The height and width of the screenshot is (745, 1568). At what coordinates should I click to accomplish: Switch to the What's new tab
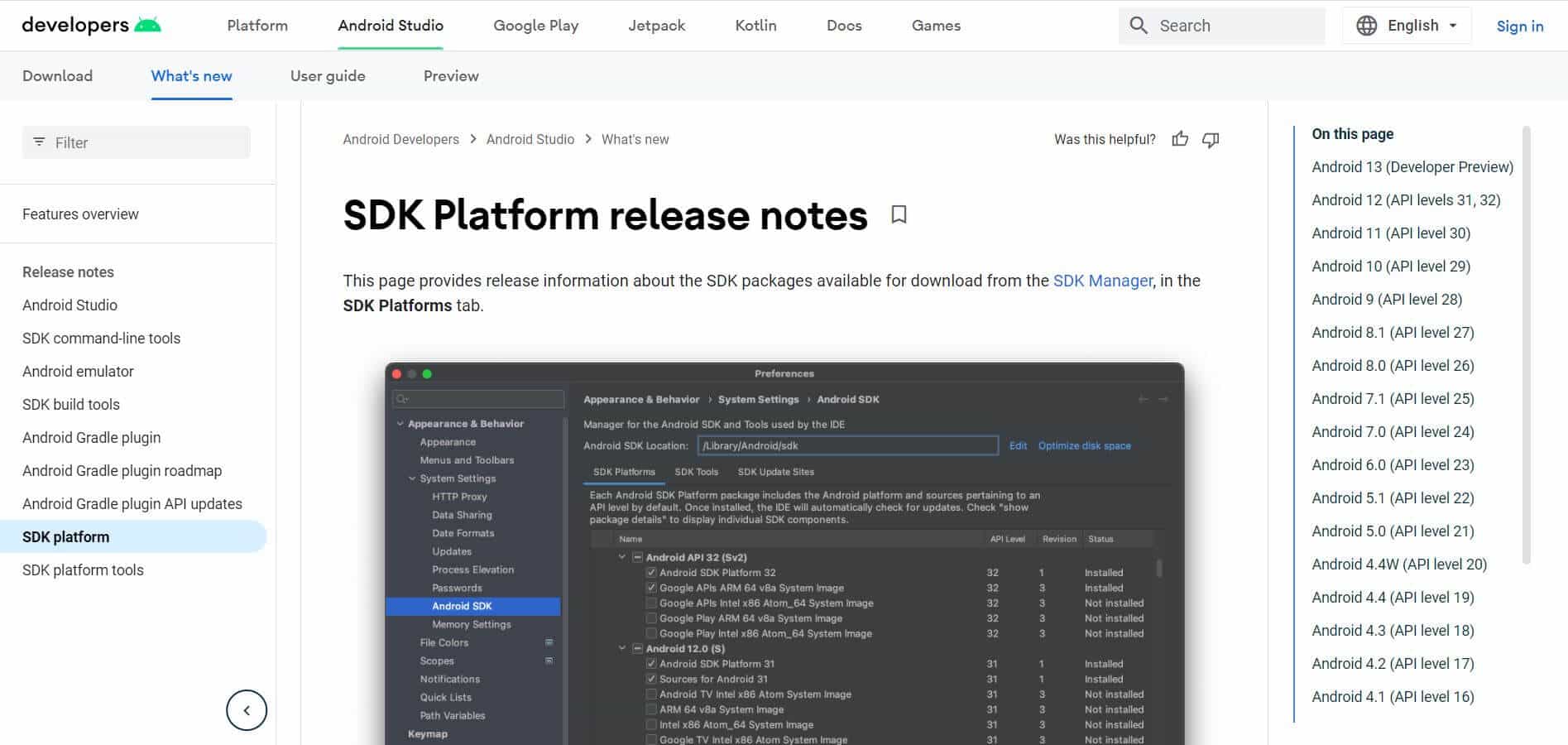pos(191,76)
